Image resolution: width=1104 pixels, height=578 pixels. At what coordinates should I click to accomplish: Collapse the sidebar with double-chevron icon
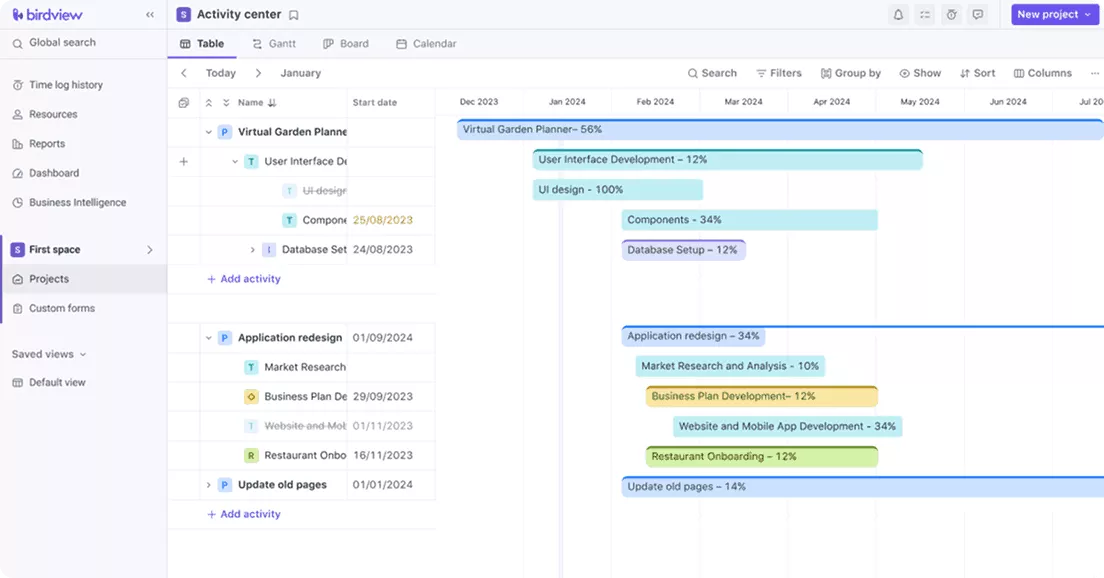150,14
